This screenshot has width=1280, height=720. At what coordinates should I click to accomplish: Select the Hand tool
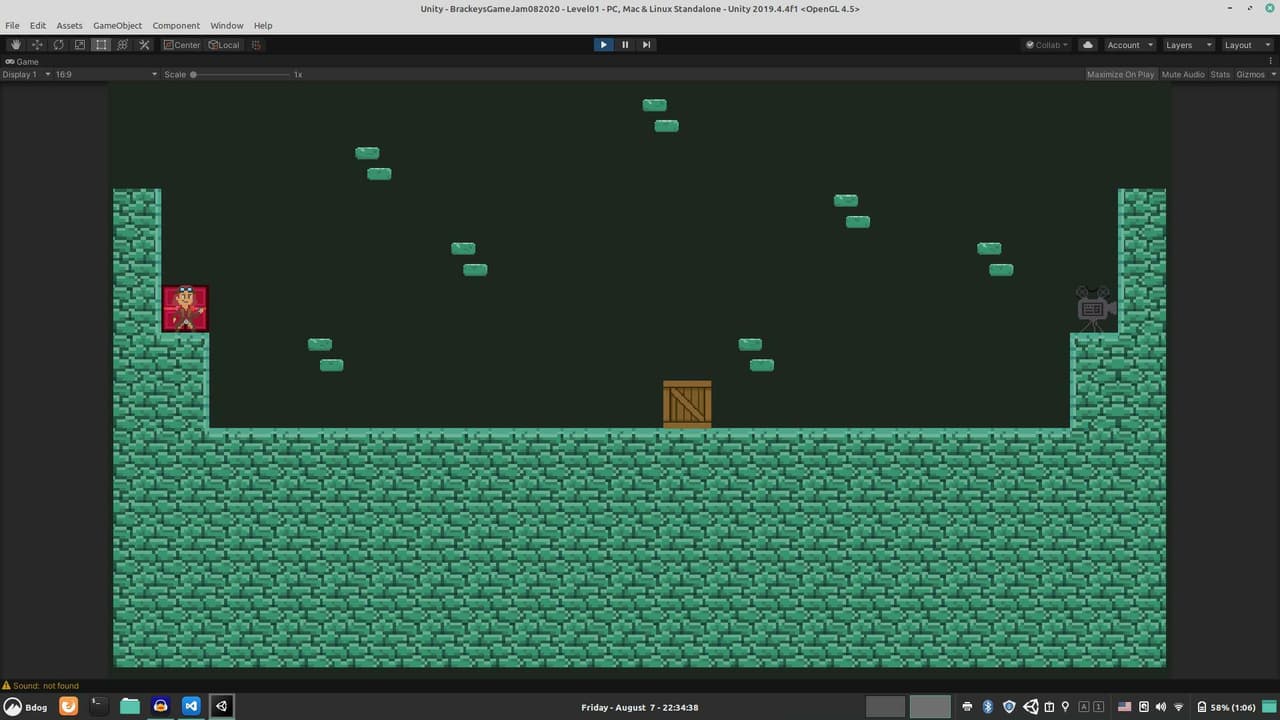[x=16, y=45]
